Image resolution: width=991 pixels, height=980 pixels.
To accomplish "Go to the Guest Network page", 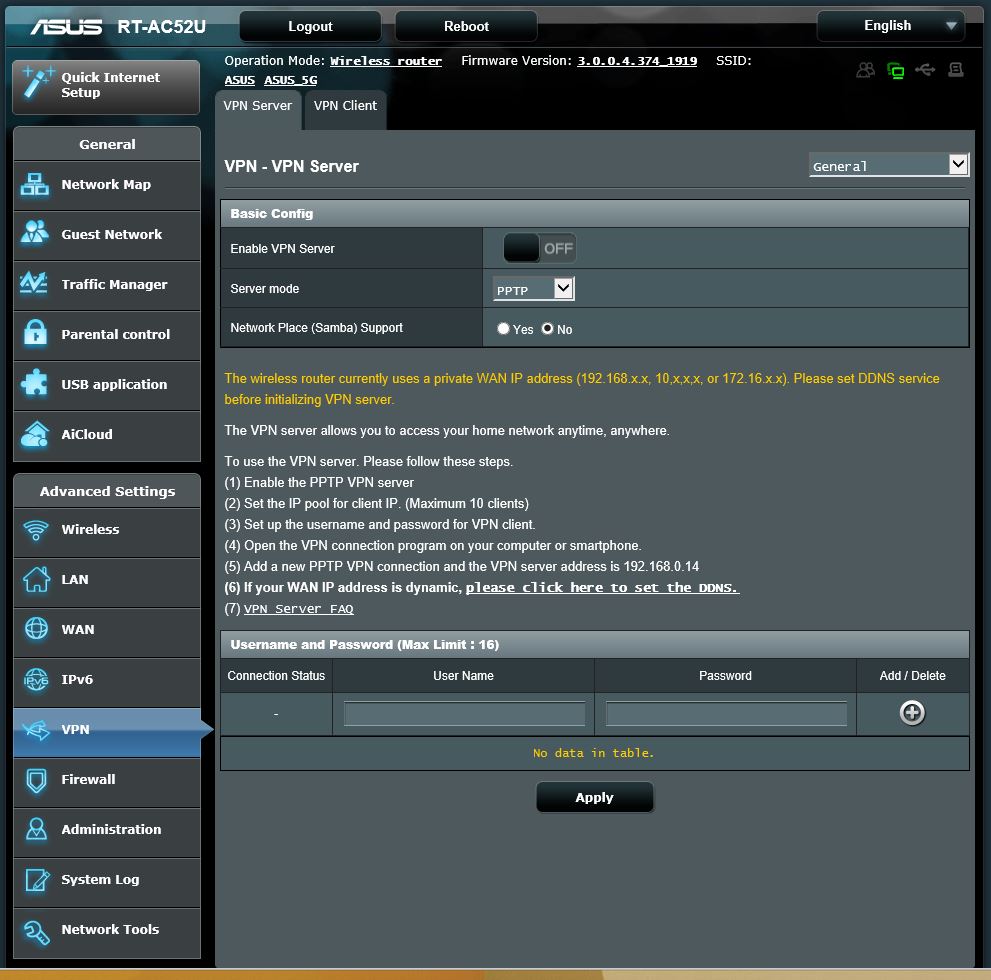I will pyautogui.click(x=107, y=235).
